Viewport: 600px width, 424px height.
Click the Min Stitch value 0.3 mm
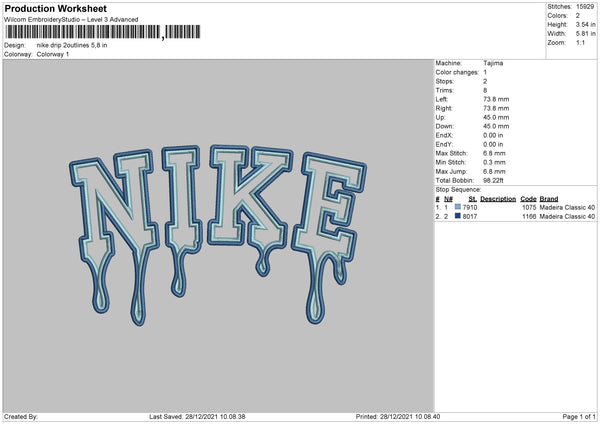[494, 163]
